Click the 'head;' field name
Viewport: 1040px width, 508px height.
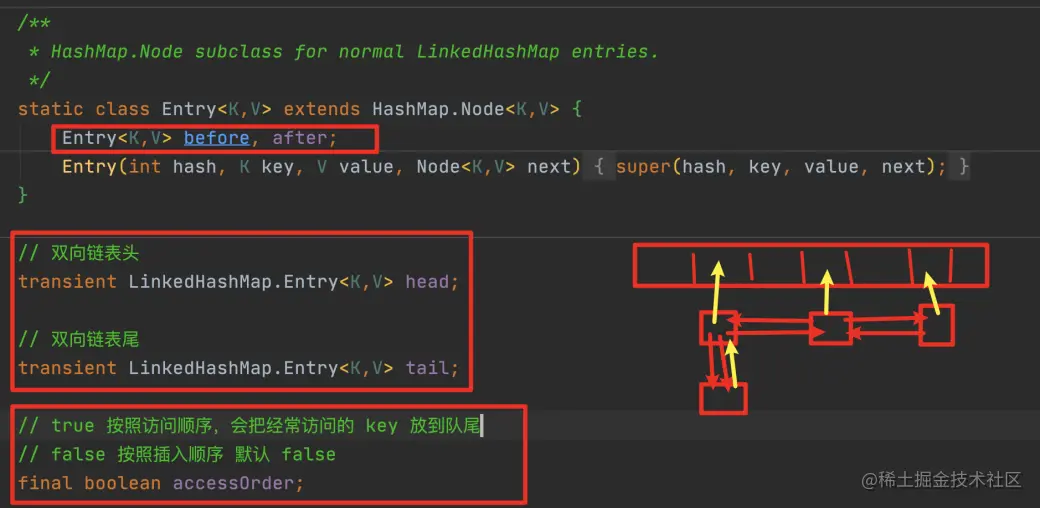(x=432, y=281)
